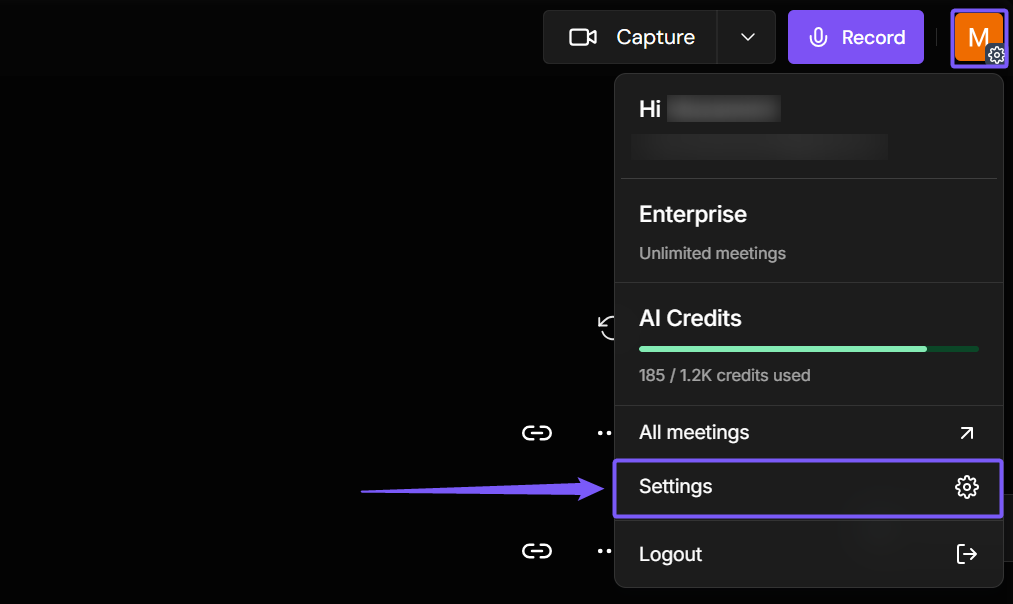This screenshot has width=1013, height=604.
Task: Choose Logout from the profile menu
Action: click(671, 554)
